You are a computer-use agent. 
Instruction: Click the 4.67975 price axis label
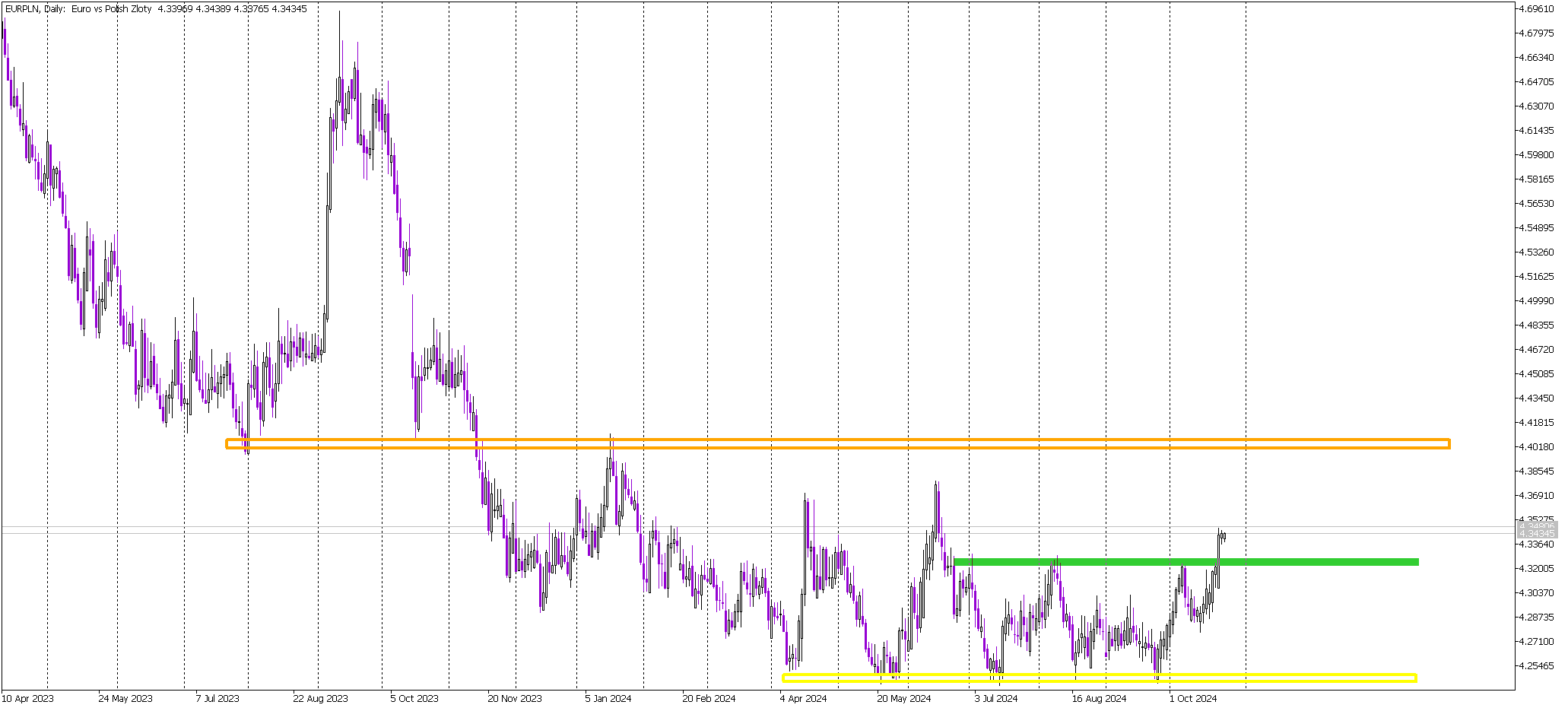1537,33
